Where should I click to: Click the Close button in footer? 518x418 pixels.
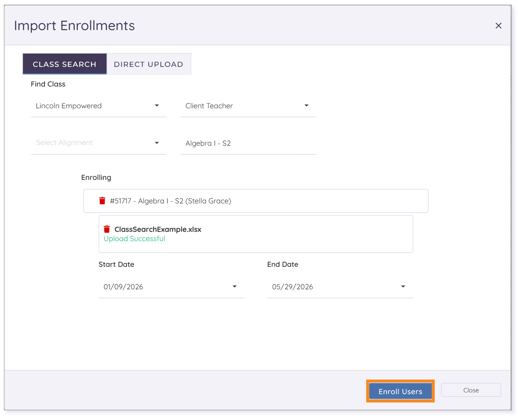471,390
